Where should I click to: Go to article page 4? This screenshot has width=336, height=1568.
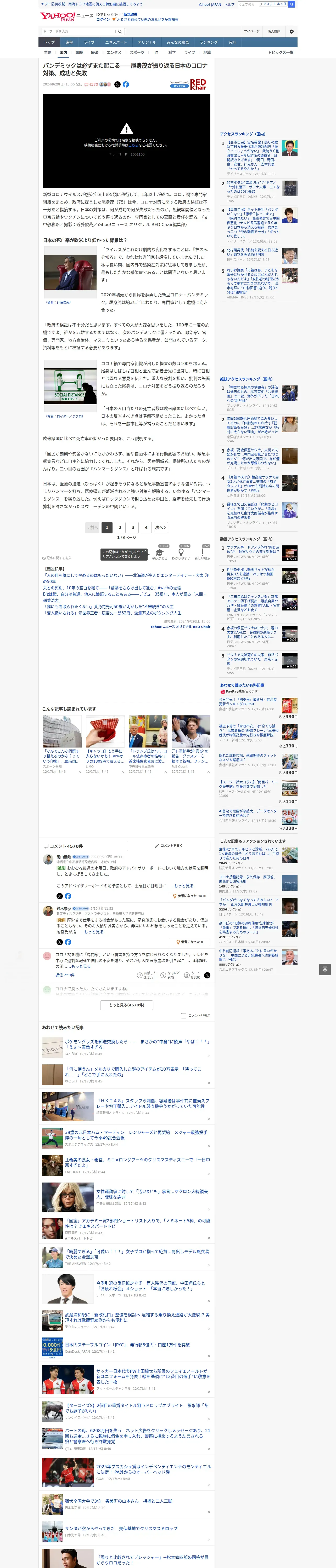[x=146, y=527]
